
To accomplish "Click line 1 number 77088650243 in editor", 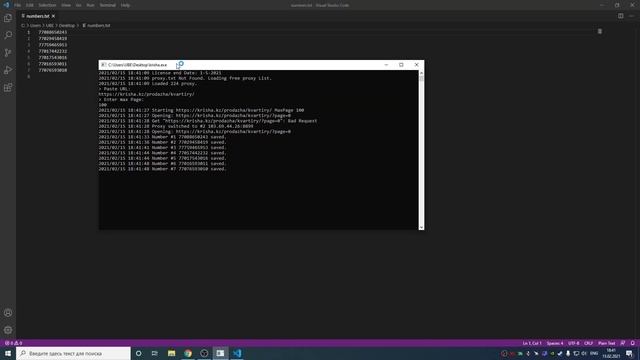I will click(x=53, y=32).
